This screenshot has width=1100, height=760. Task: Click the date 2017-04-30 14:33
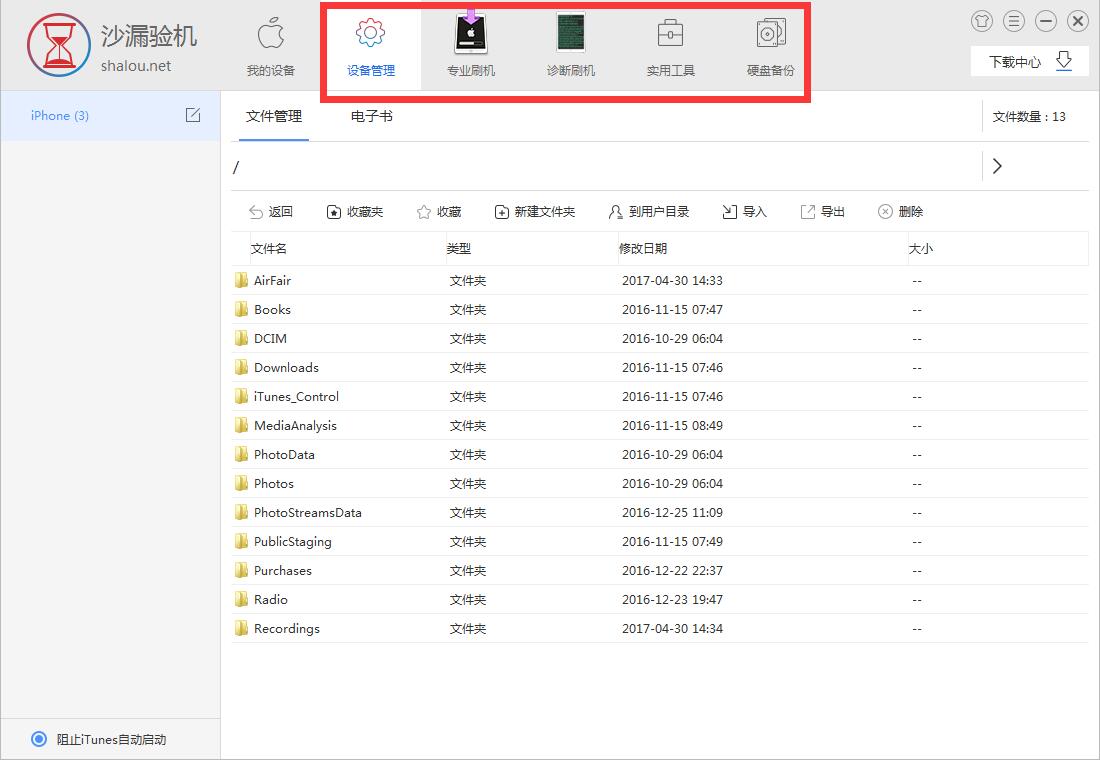point(672,281)
